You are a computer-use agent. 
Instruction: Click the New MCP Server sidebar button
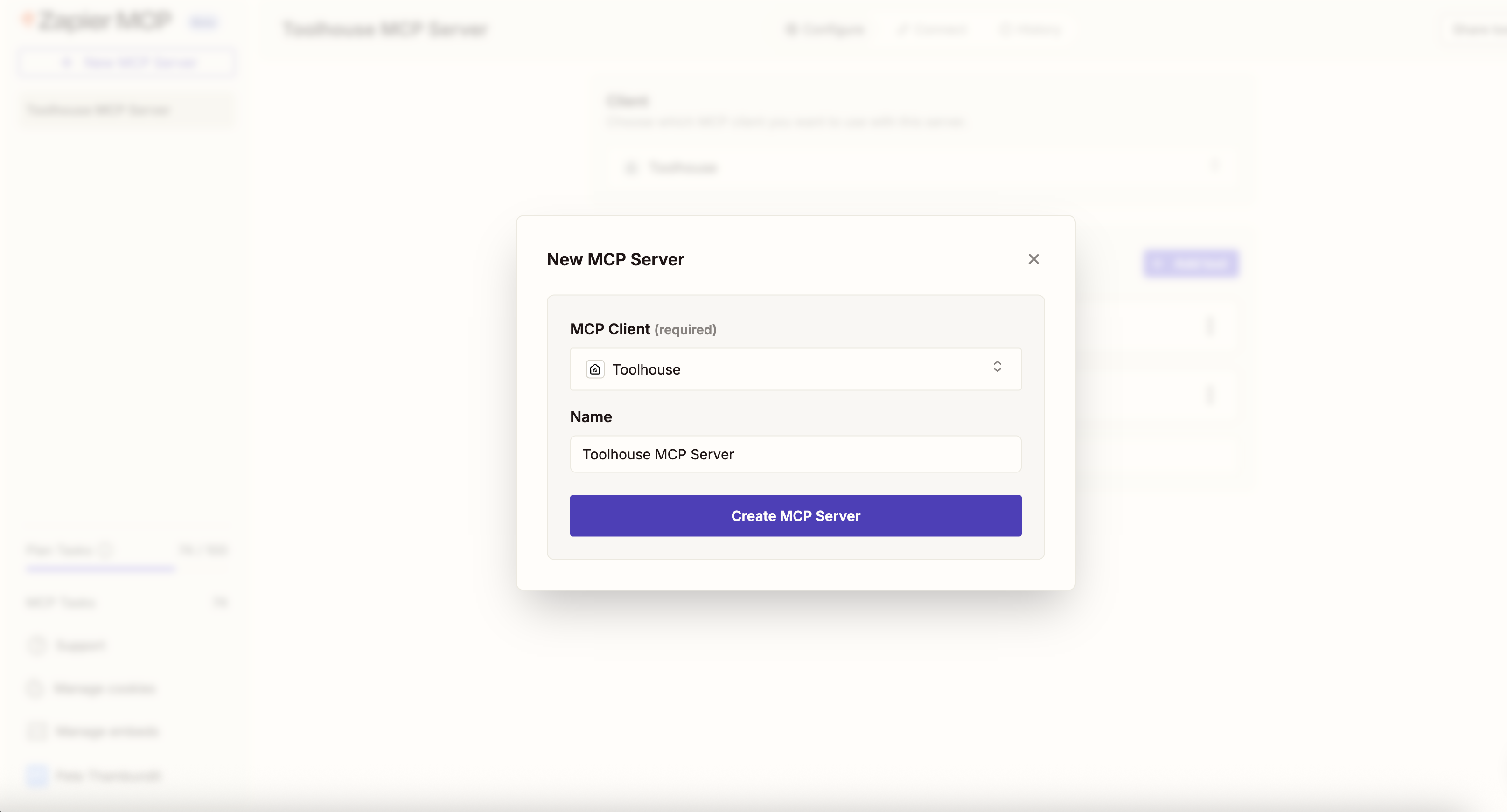(127, 62)
